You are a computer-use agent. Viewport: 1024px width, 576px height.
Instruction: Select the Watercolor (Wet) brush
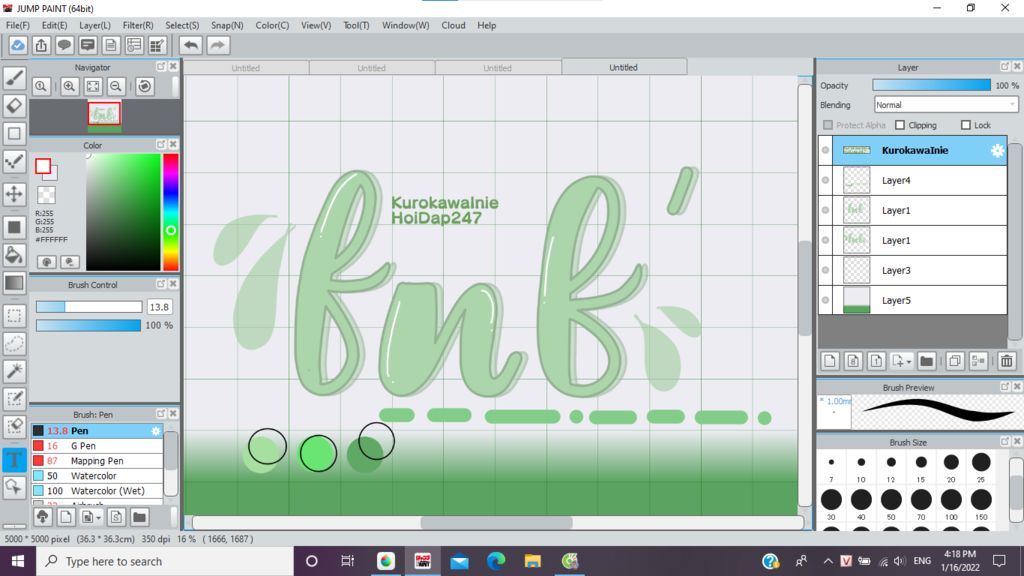[97, 491]
